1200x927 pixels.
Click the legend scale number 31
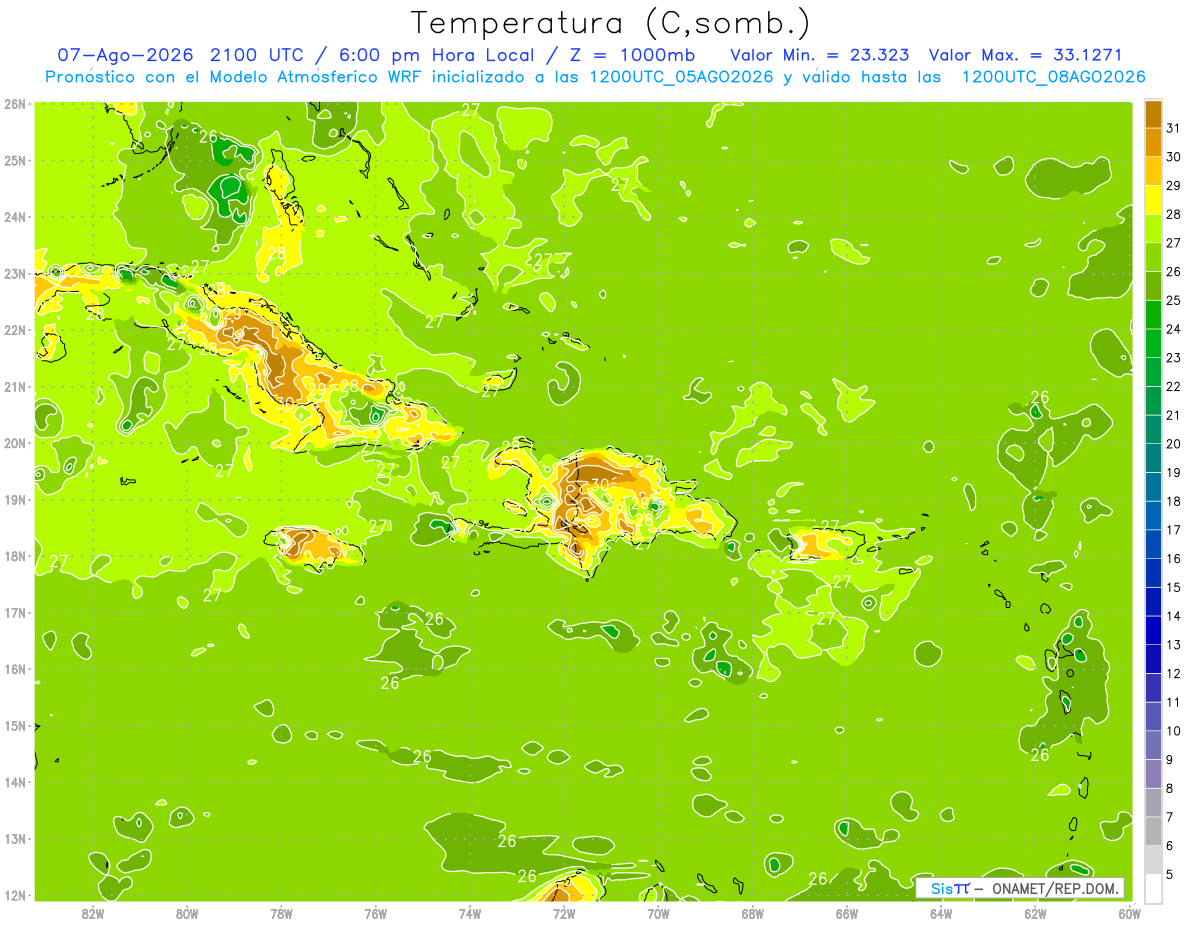click(x=1173, y=128)
